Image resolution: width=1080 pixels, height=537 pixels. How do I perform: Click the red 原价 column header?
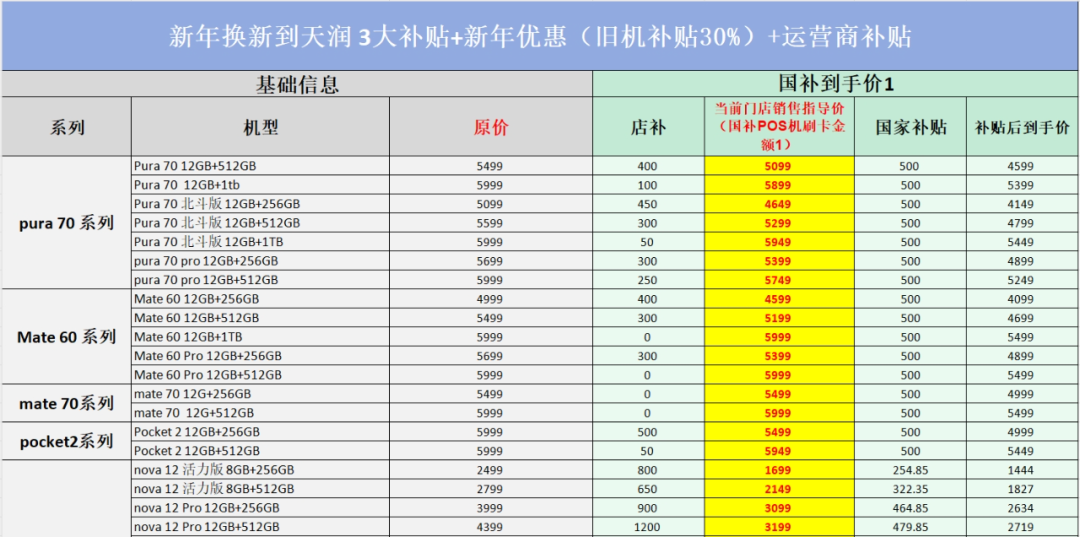click(491, 127)
